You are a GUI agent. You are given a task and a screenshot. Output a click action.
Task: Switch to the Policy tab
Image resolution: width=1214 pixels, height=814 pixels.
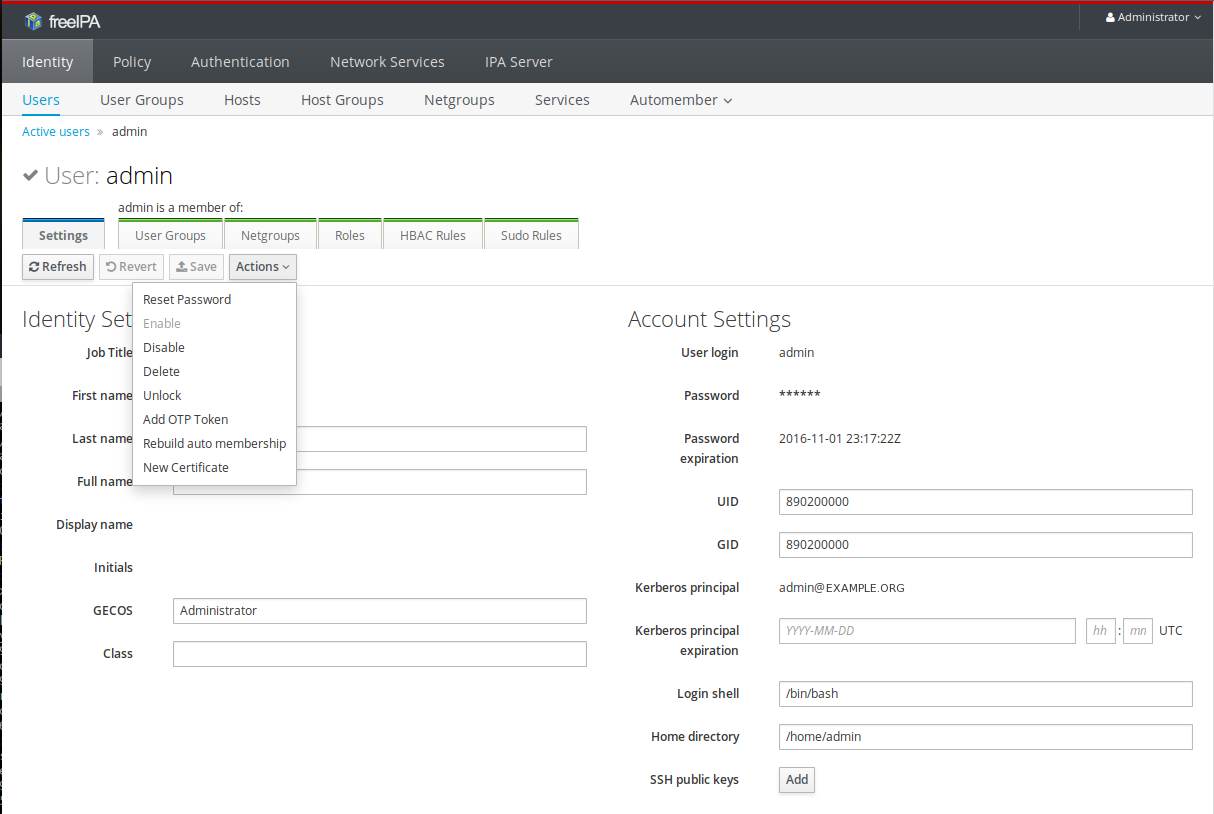[x=132, y=62]
